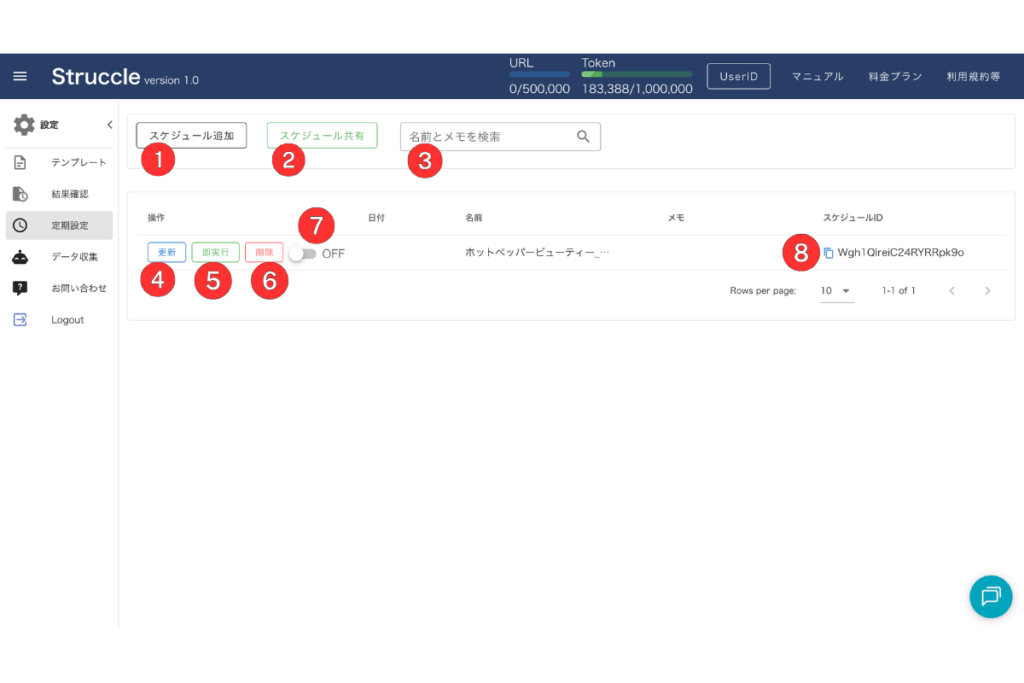Screen dimensions: 1024x683
Task: Copy schedule ID with the copy icon
Action: pyautogui.click(x=828, y=253)
